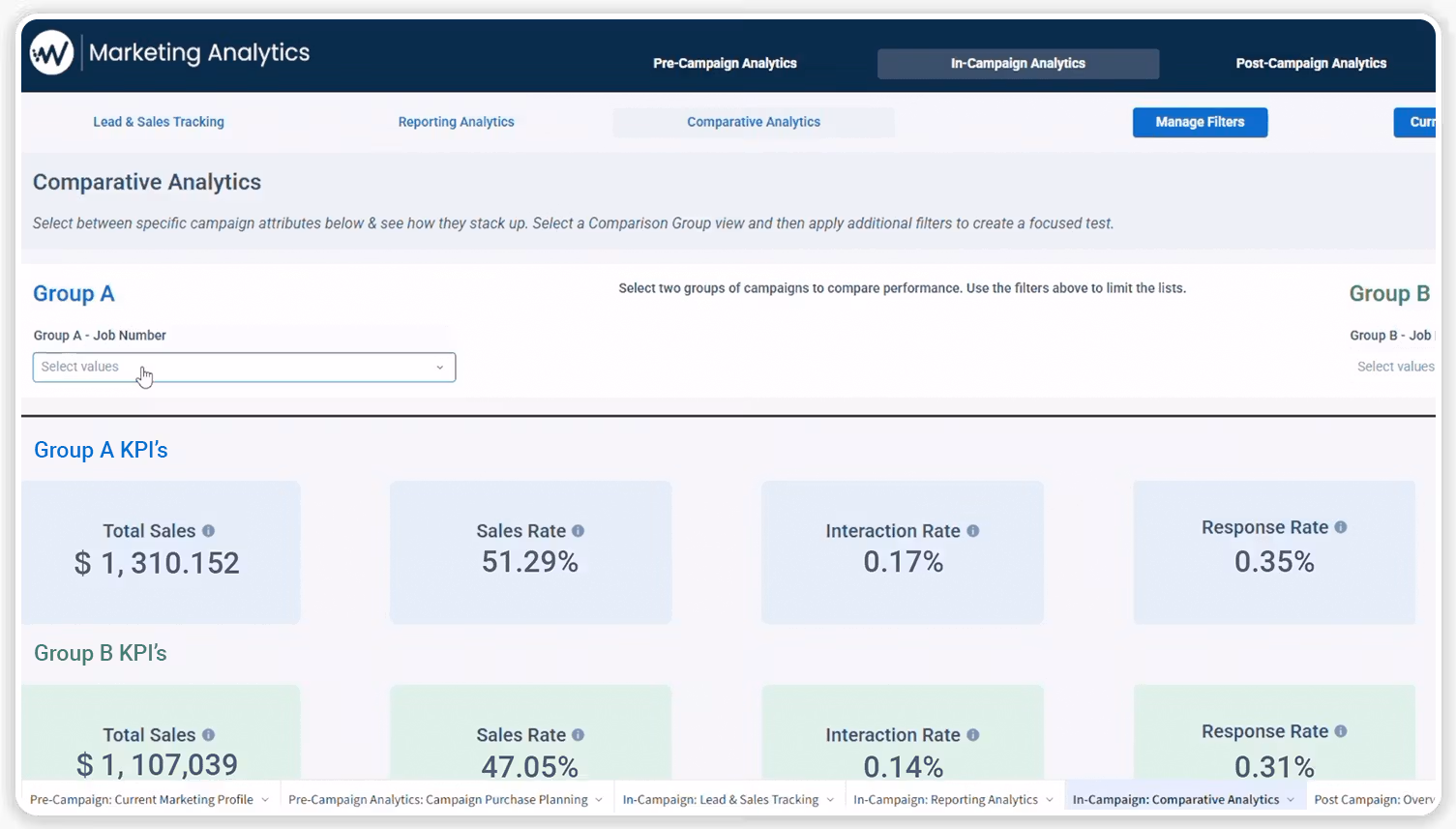Click info icon next to Group B Total Sales
Image resolution: width=1456 pixels, height=829 pixels.
coord(208,735)
